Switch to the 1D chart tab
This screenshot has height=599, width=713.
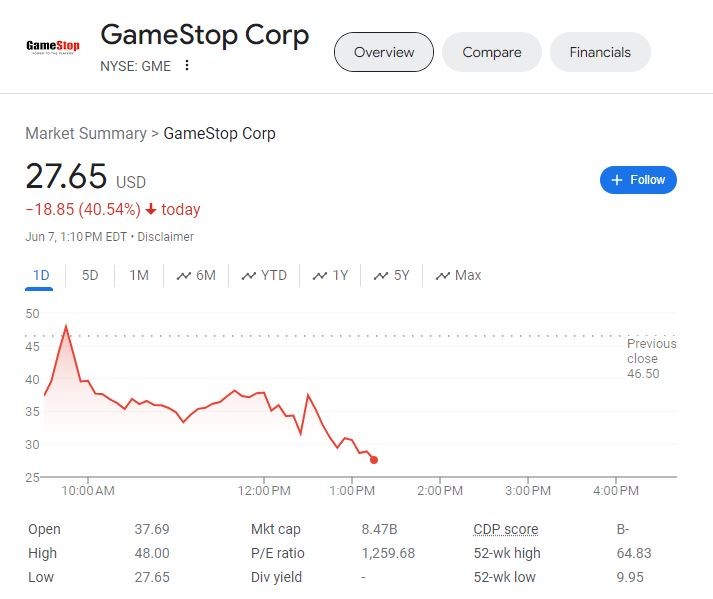(x=41, y=275)
